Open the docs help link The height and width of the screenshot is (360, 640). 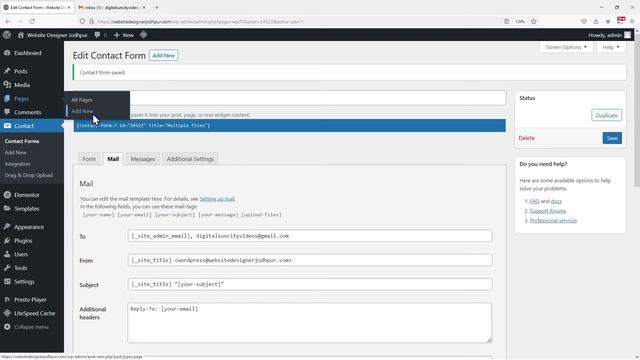(556, 201)
